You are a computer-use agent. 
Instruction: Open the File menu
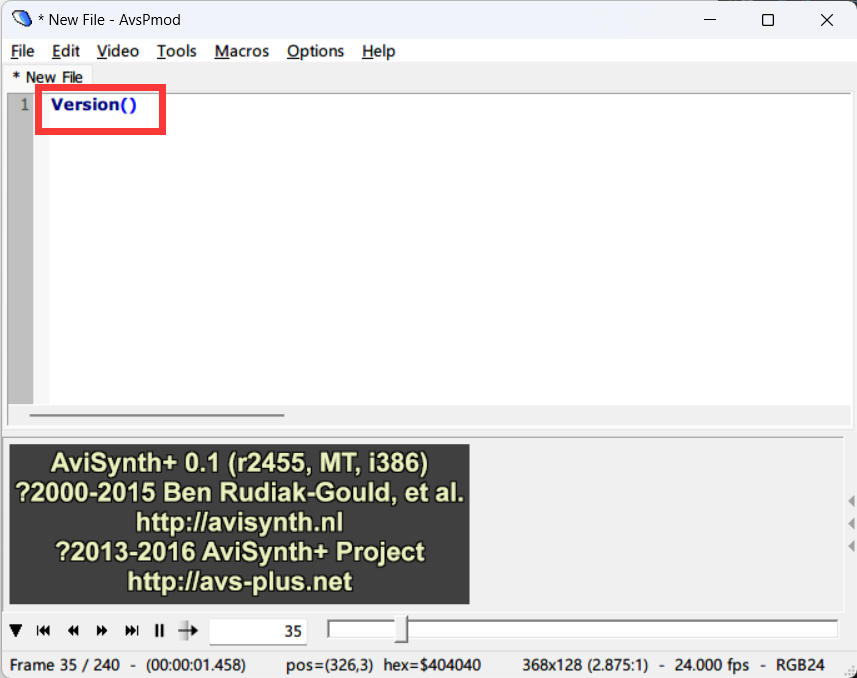tap(22, 51)
